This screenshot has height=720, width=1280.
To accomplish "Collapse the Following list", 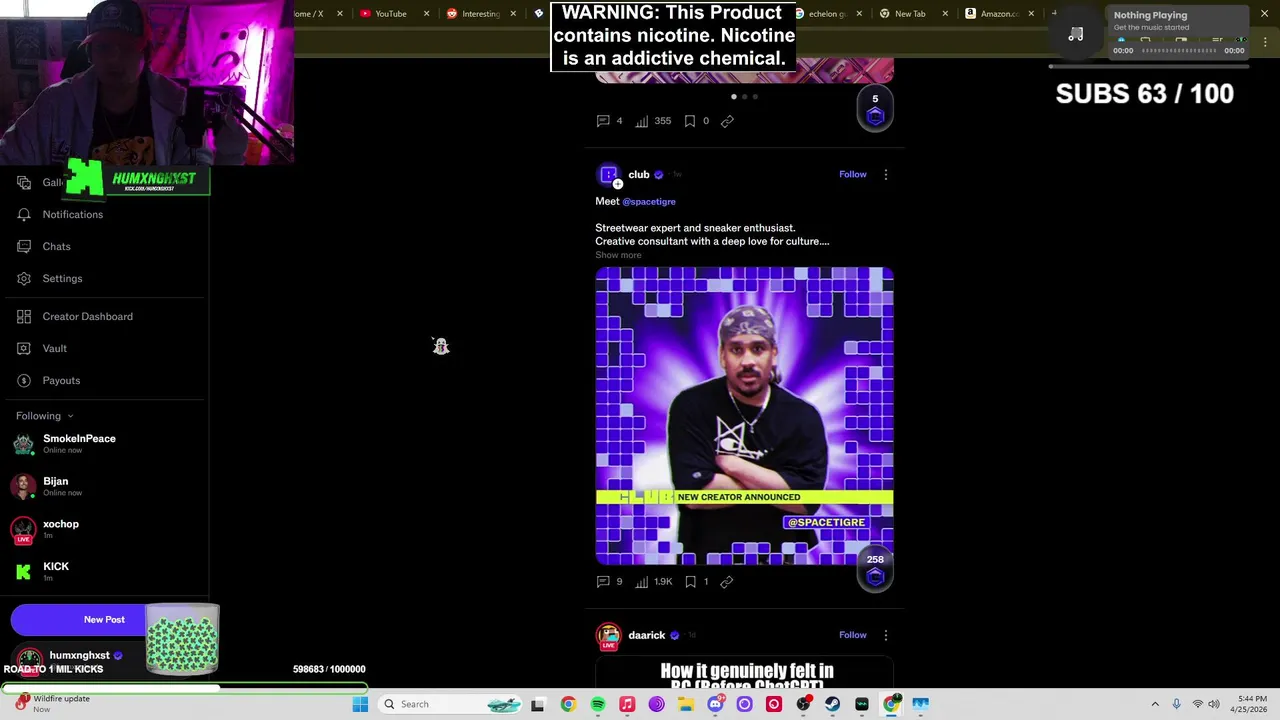I will [70, 416].
